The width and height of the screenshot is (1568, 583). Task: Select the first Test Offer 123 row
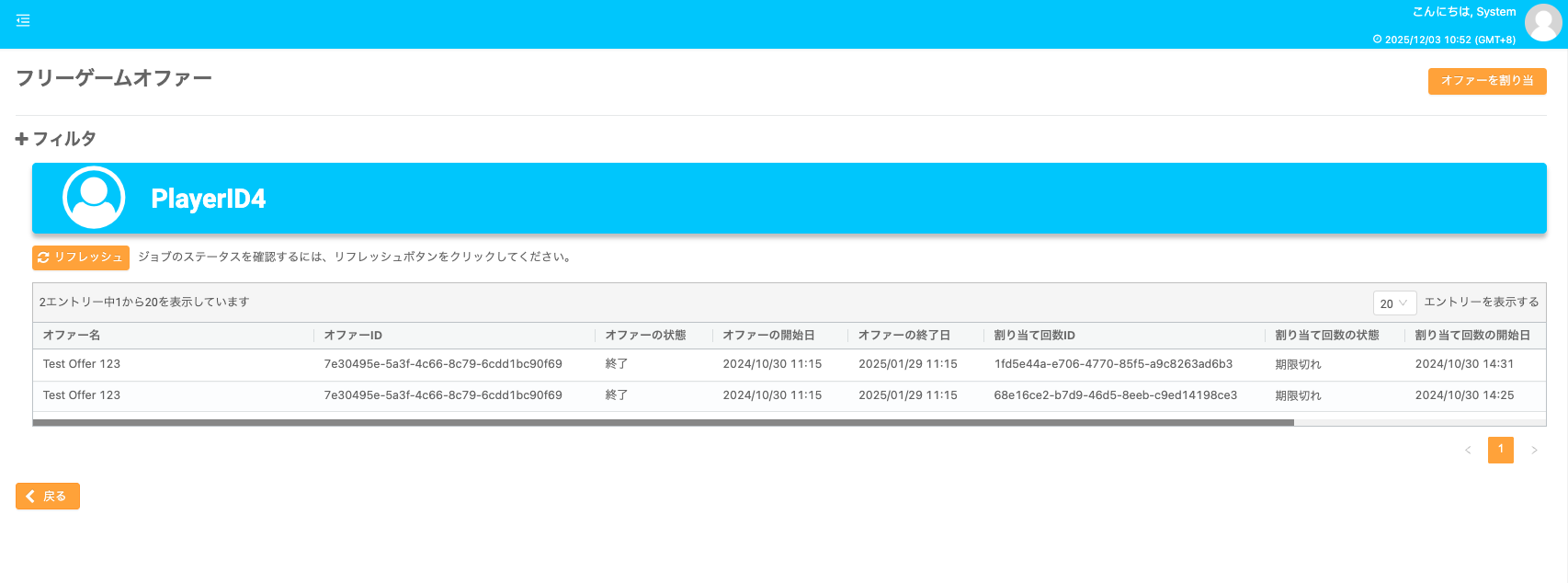(x=82, y=364)
